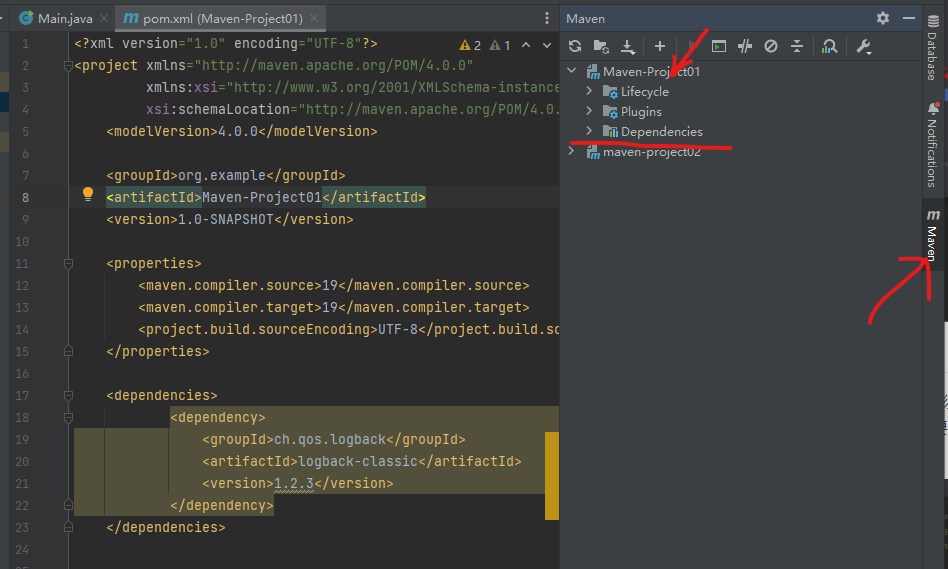
Task: Click the lightbulb intention icon
Action: pyautogui.click(x=88, y=194)
